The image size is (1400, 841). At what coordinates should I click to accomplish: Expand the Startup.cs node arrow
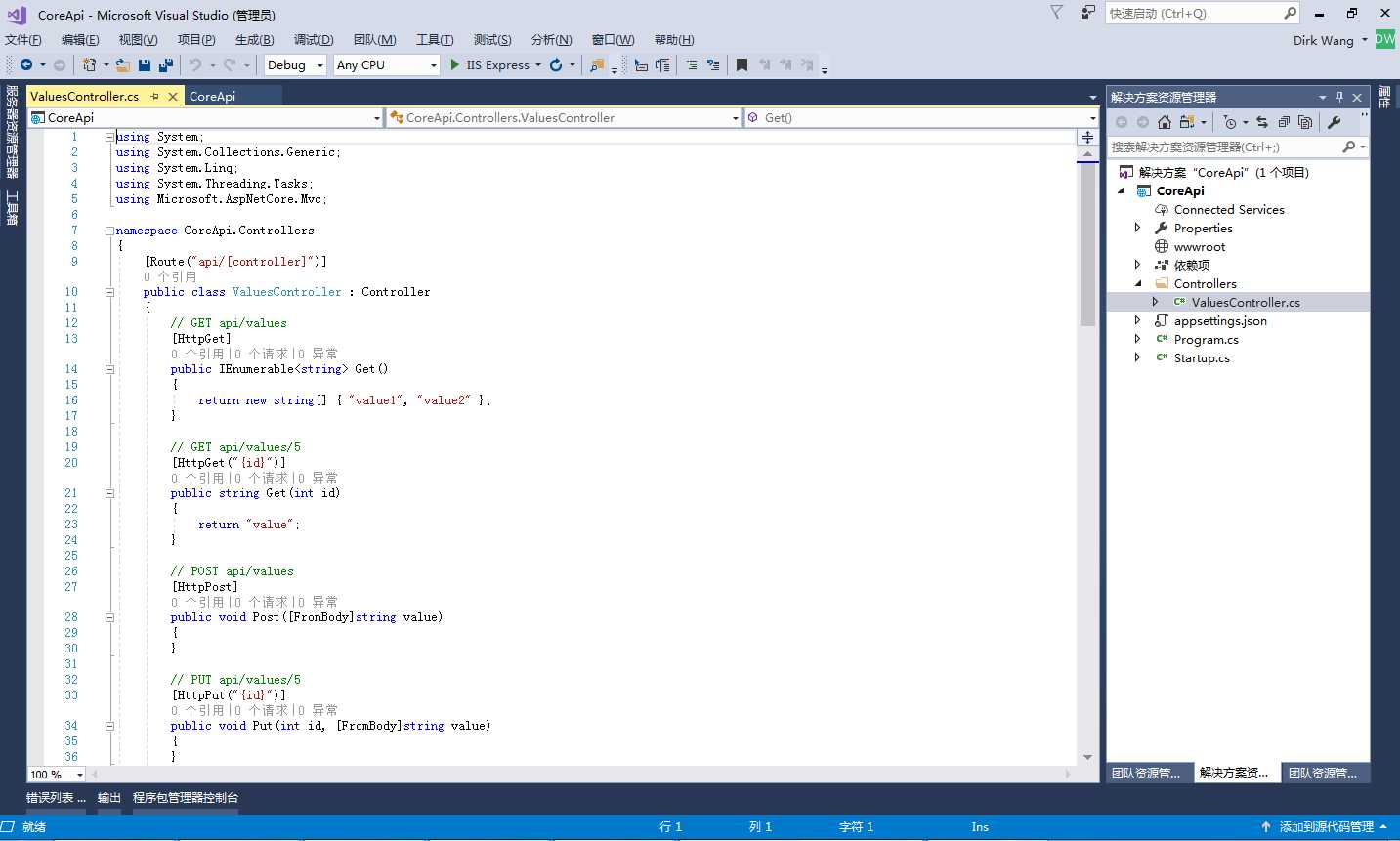[1137, 357]
